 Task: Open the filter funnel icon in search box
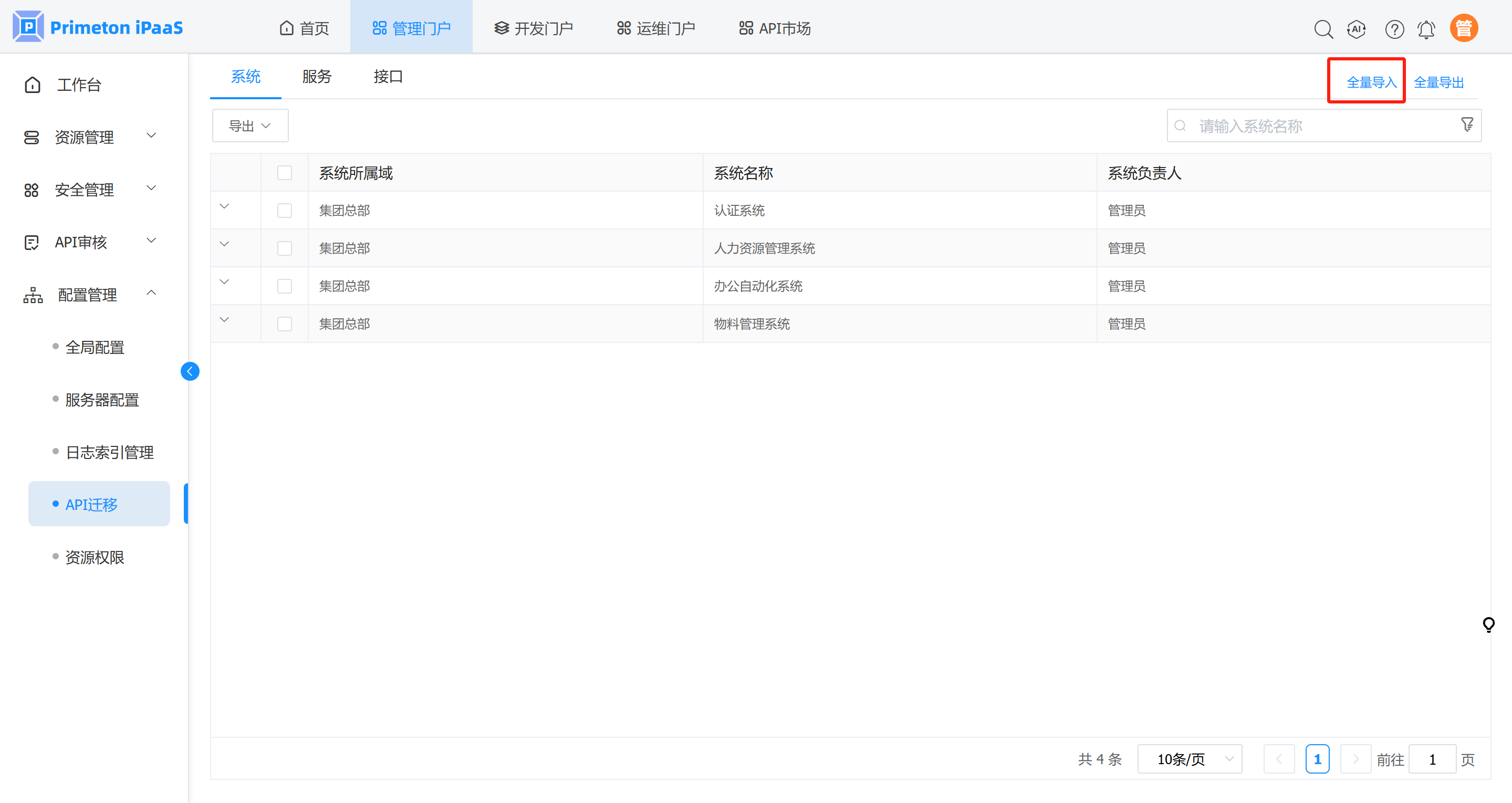[1467, 124]
